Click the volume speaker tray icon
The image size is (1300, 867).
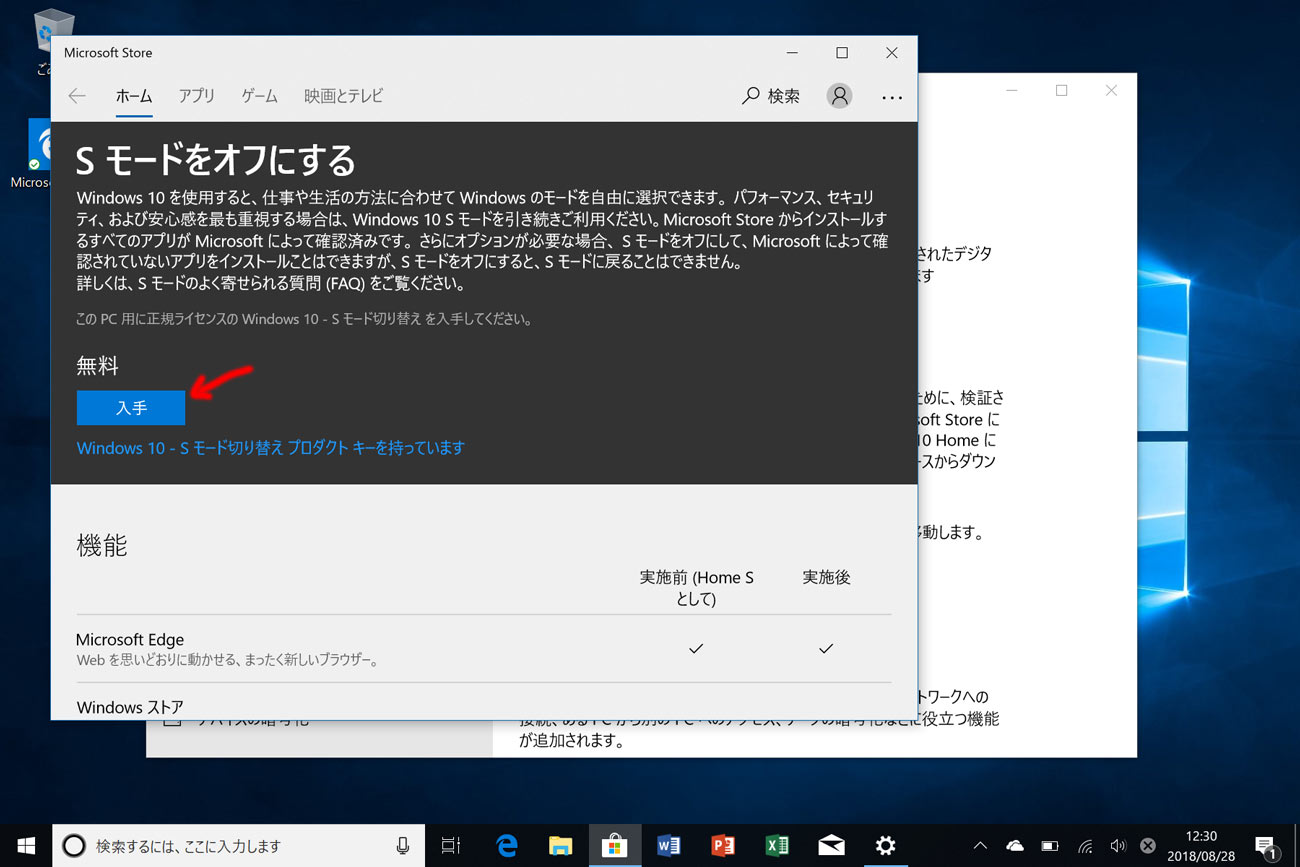coord(1118,846)
